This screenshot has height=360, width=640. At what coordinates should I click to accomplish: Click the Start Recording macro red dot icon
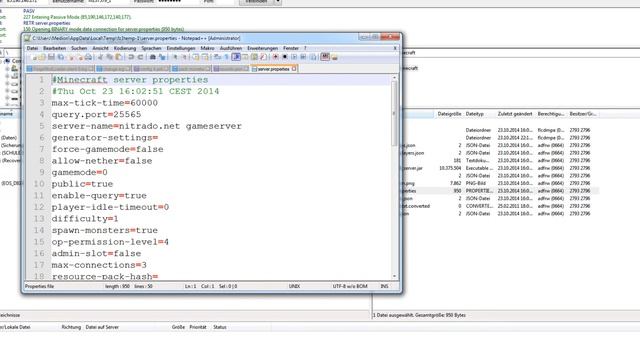pyautogui.click(x=275, y=57)
